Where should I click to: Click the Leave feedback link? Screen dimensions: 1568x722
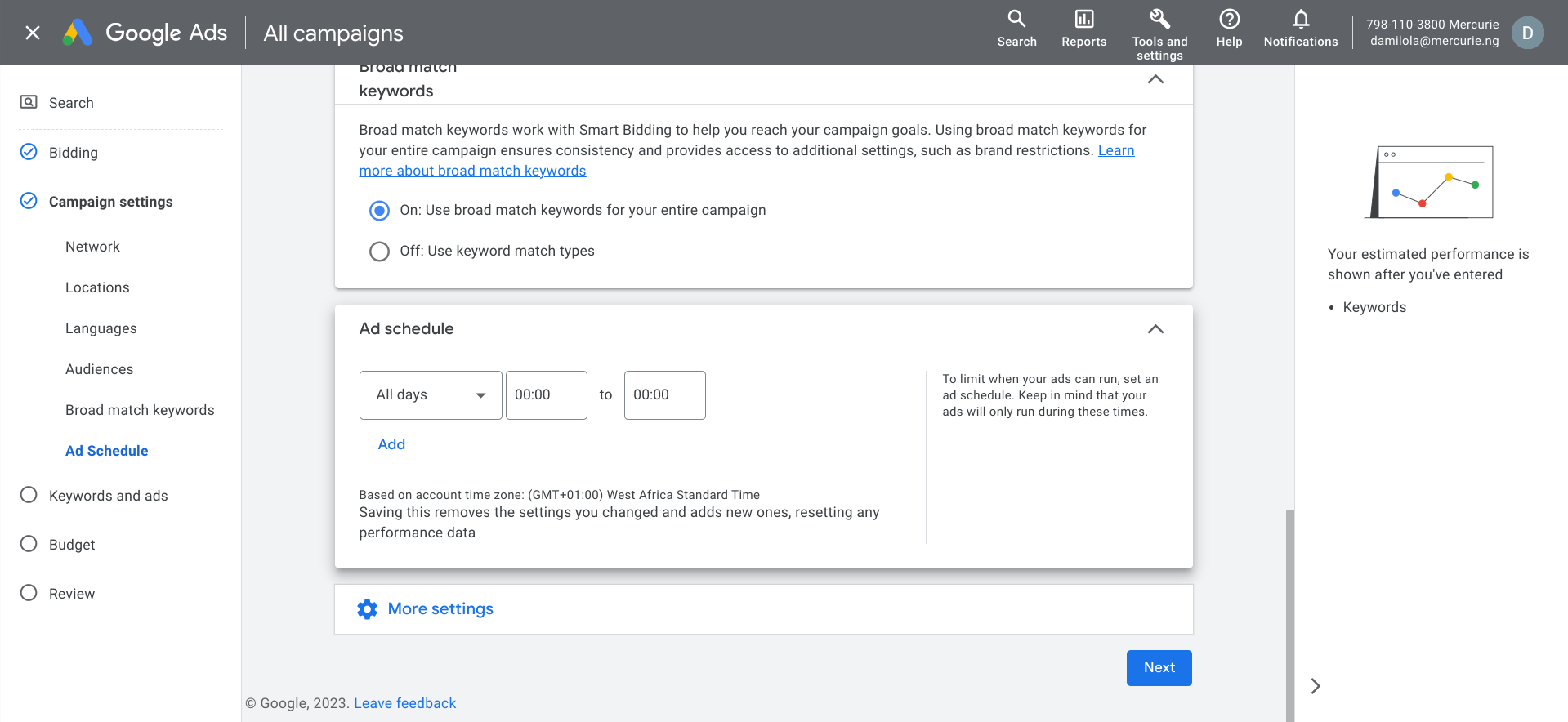click(x=404, y=703)
